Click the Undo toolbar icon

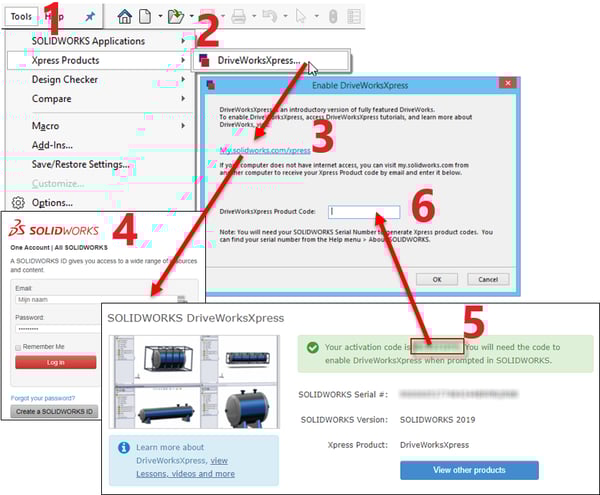(269, 16)
